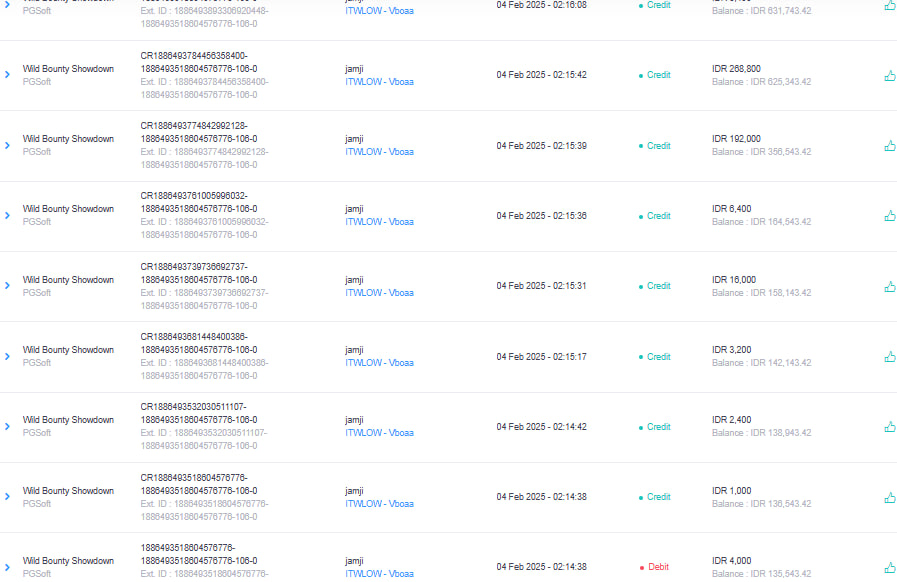
Task: Open ITWLOW - Vboaa link in 02:14:42 row
Action: (379, 433)
